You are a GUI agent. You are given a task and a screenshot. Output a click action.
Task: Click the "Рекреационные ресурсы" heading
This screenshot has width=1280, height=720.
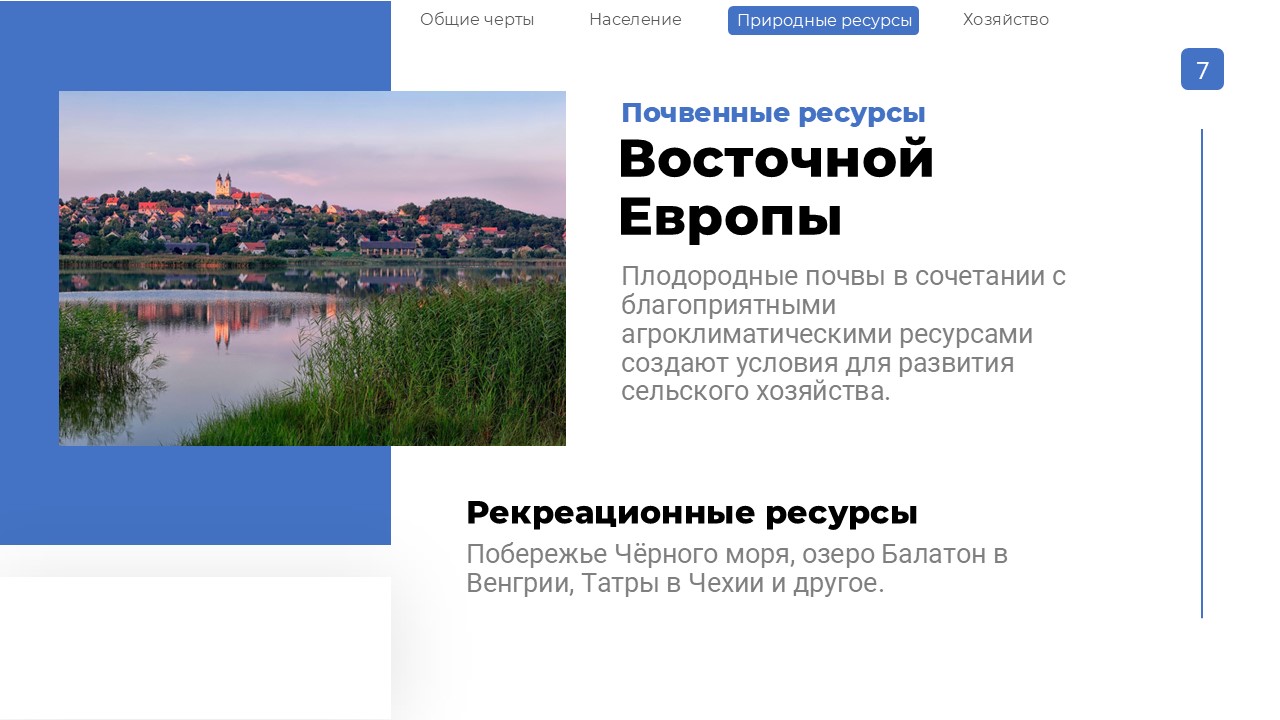[691, 513]
